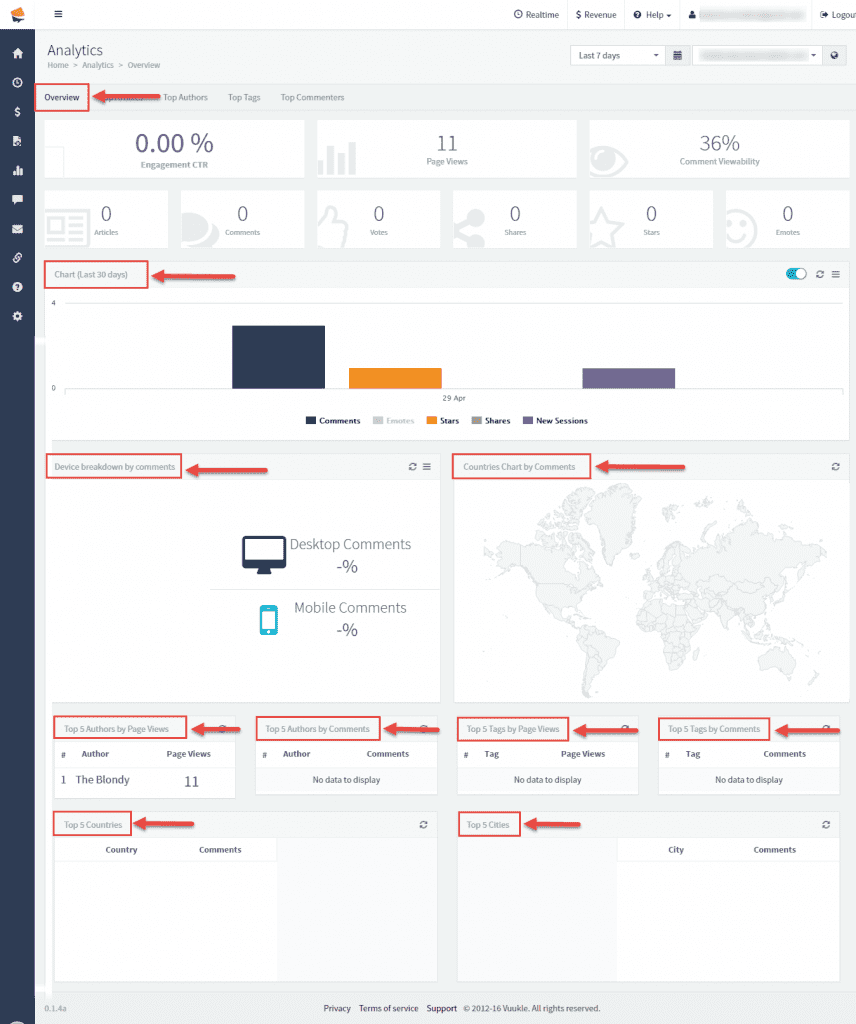
Task: Click the envelope icon in sidebar
Action: [x=17, y=229]
